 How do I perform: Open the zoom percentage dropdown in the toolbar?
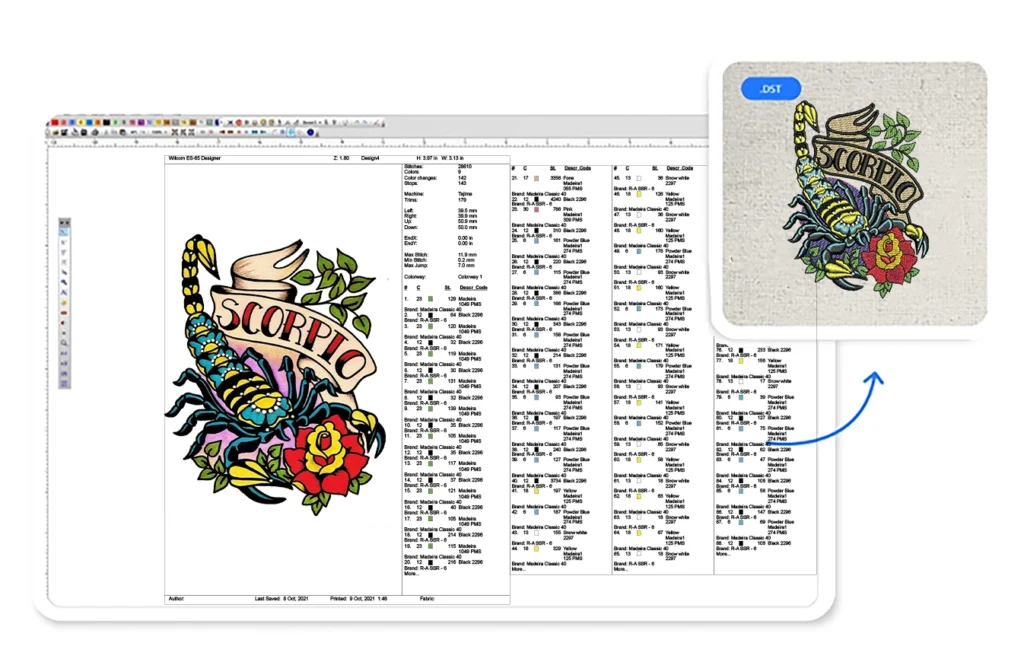[x=159, y=132]
